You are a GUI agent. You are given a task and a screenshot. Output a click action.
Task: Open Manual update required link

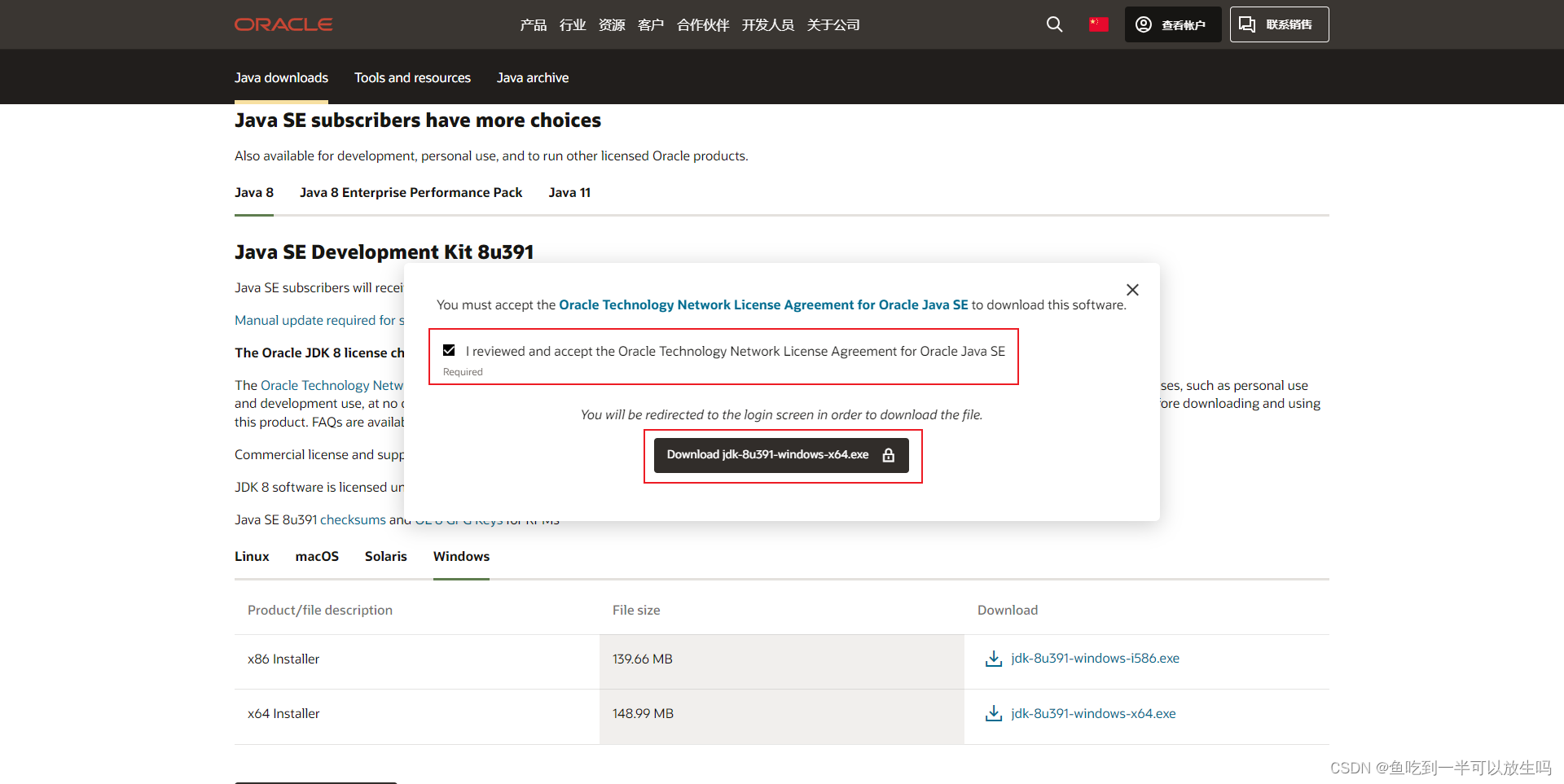coord(319,321)
